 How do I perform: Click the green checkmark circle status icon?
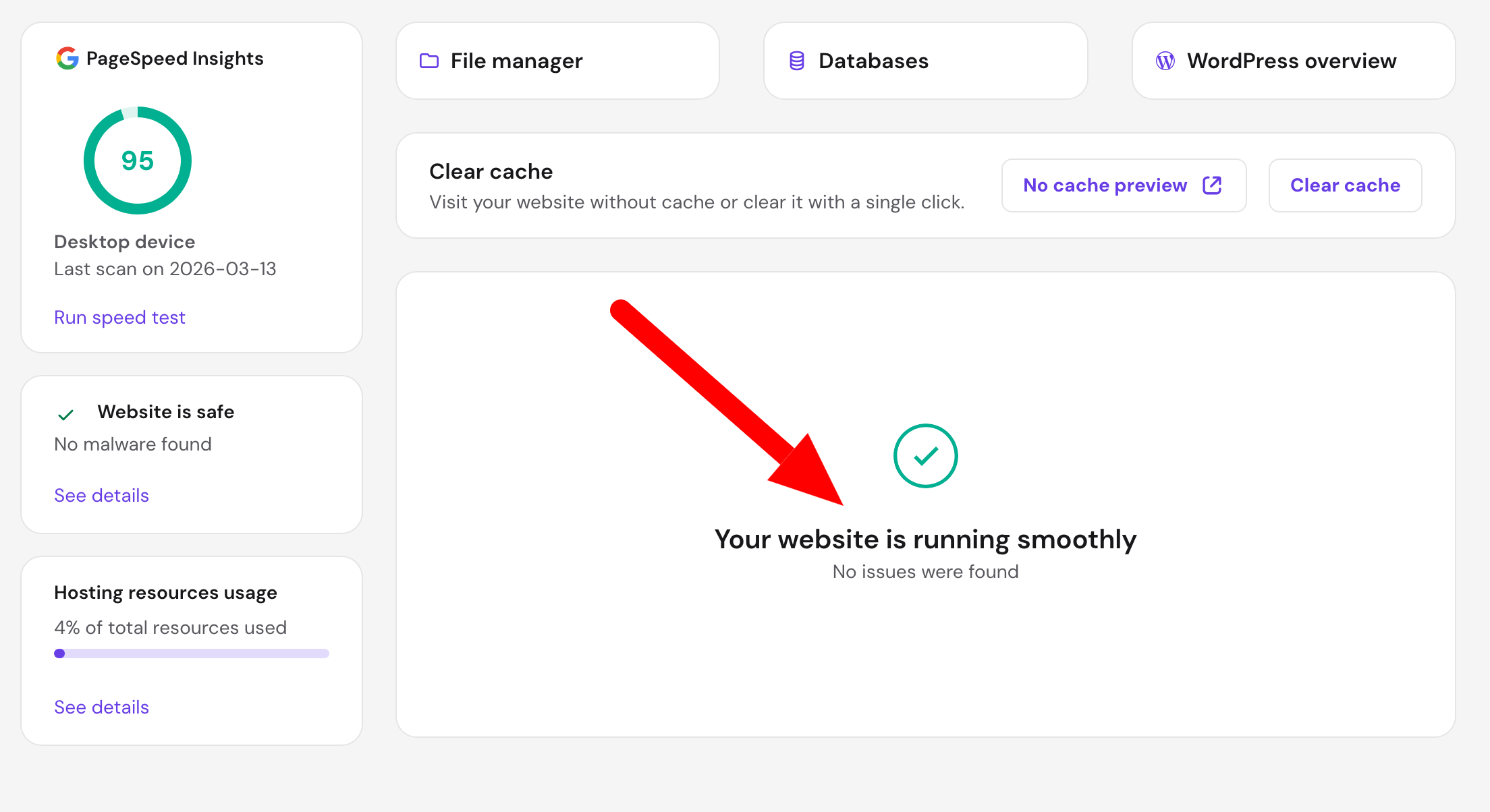point(926,456)
